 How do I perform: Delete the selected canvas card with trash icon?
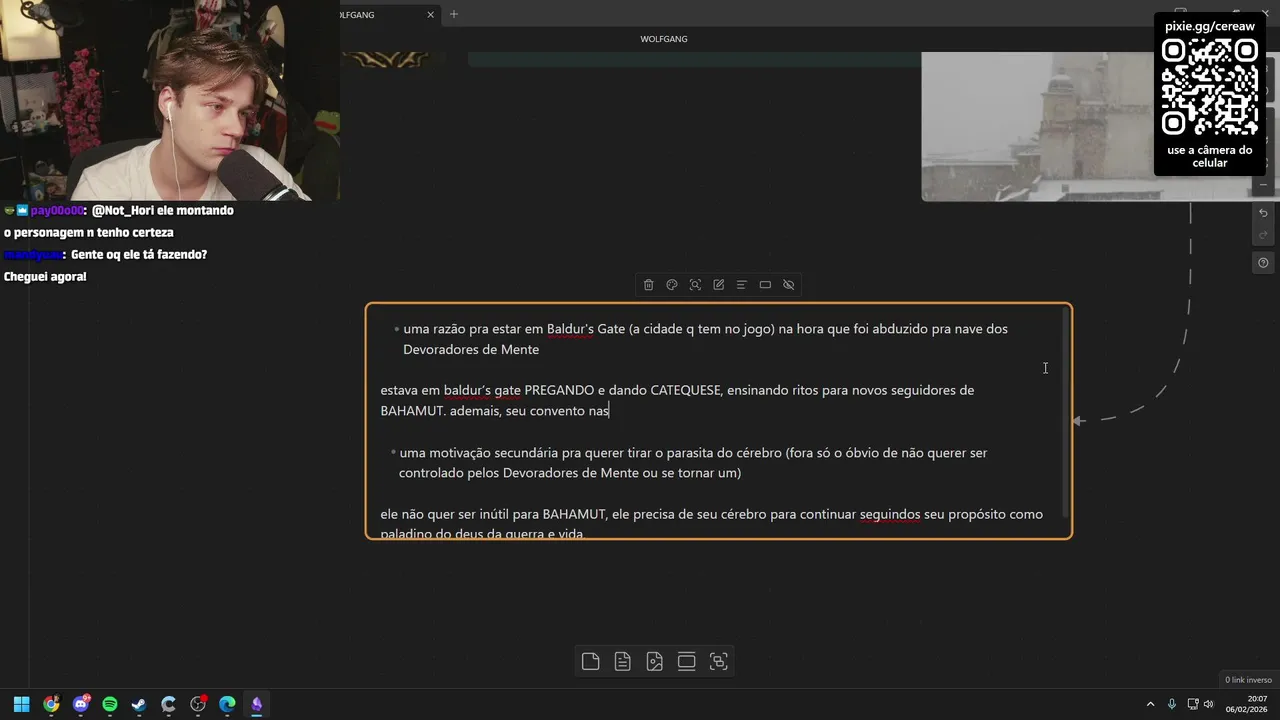pyautogui.click(x=648, y=285)
